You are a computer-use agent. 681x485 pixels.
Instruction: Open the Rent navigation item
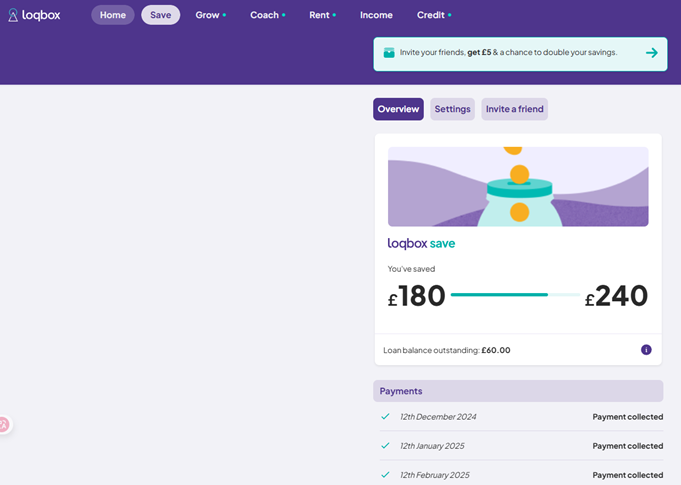pyautogui.click(x=323, y=15)
